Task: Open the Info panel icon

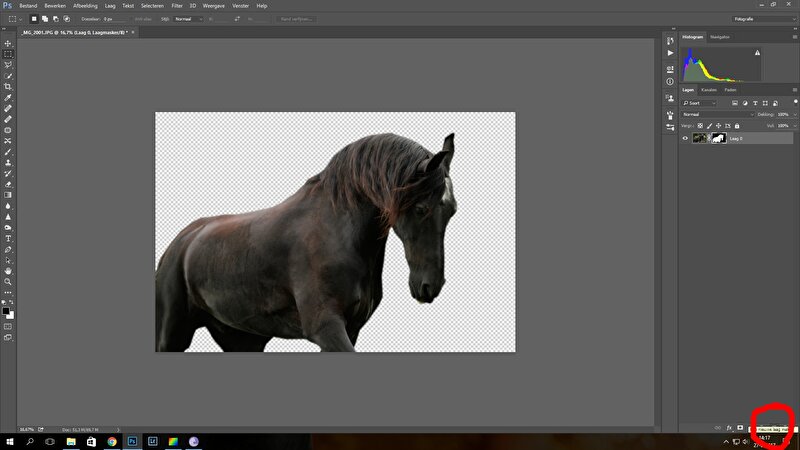Action: (670, 82)
